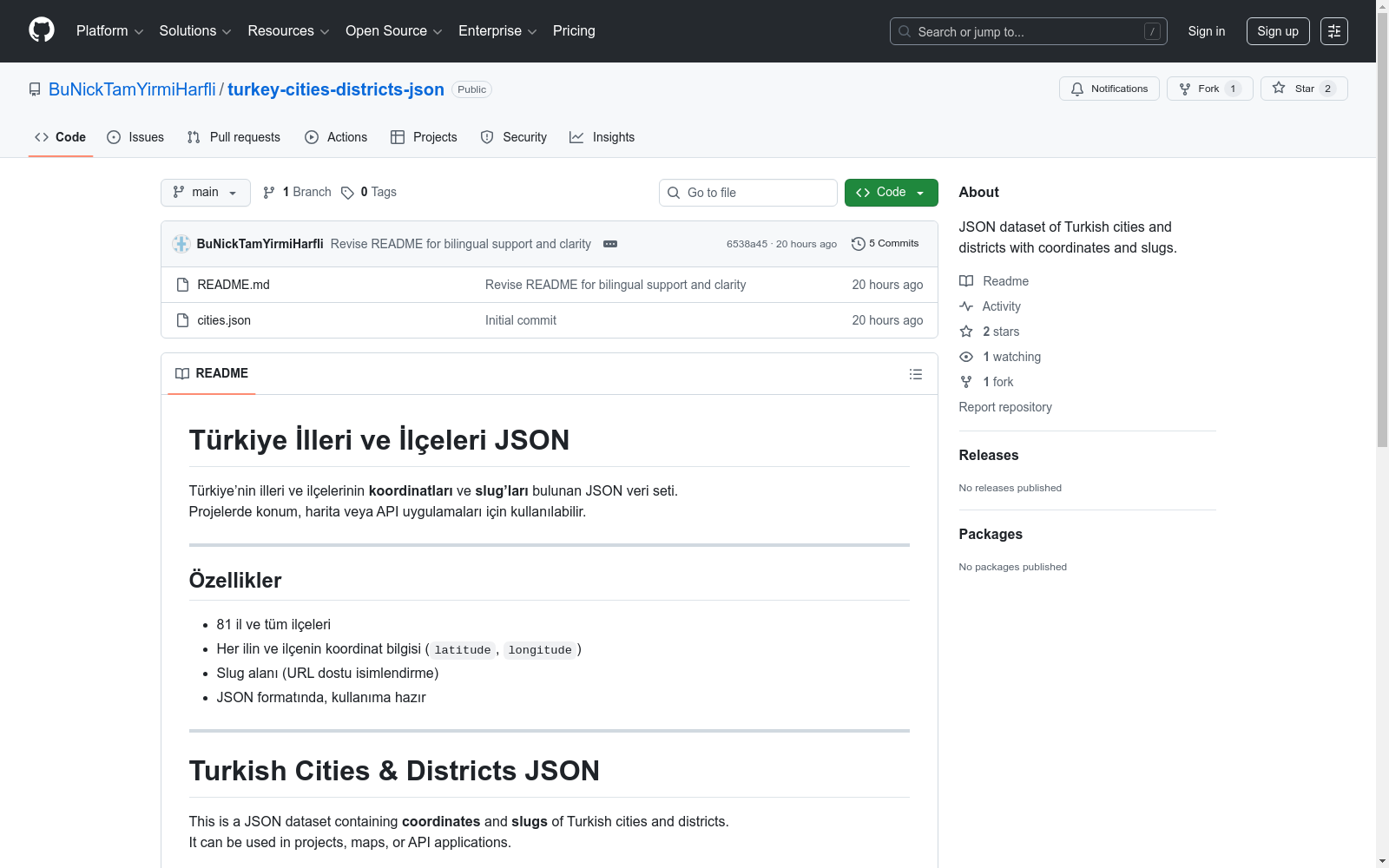View the 0 Tags list
This screenshot has height=868, width=1389.
369,193
